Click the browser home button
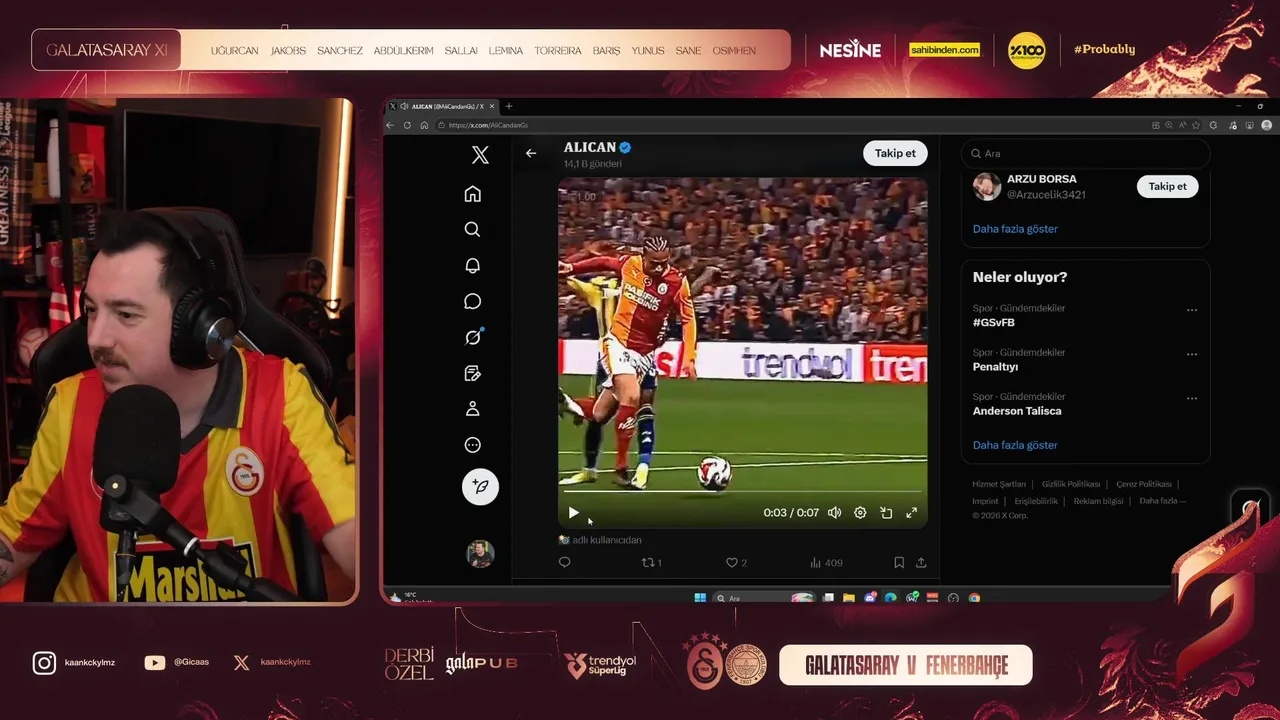Viewport: 1280px width, 720px height. [x=424, y=125]
